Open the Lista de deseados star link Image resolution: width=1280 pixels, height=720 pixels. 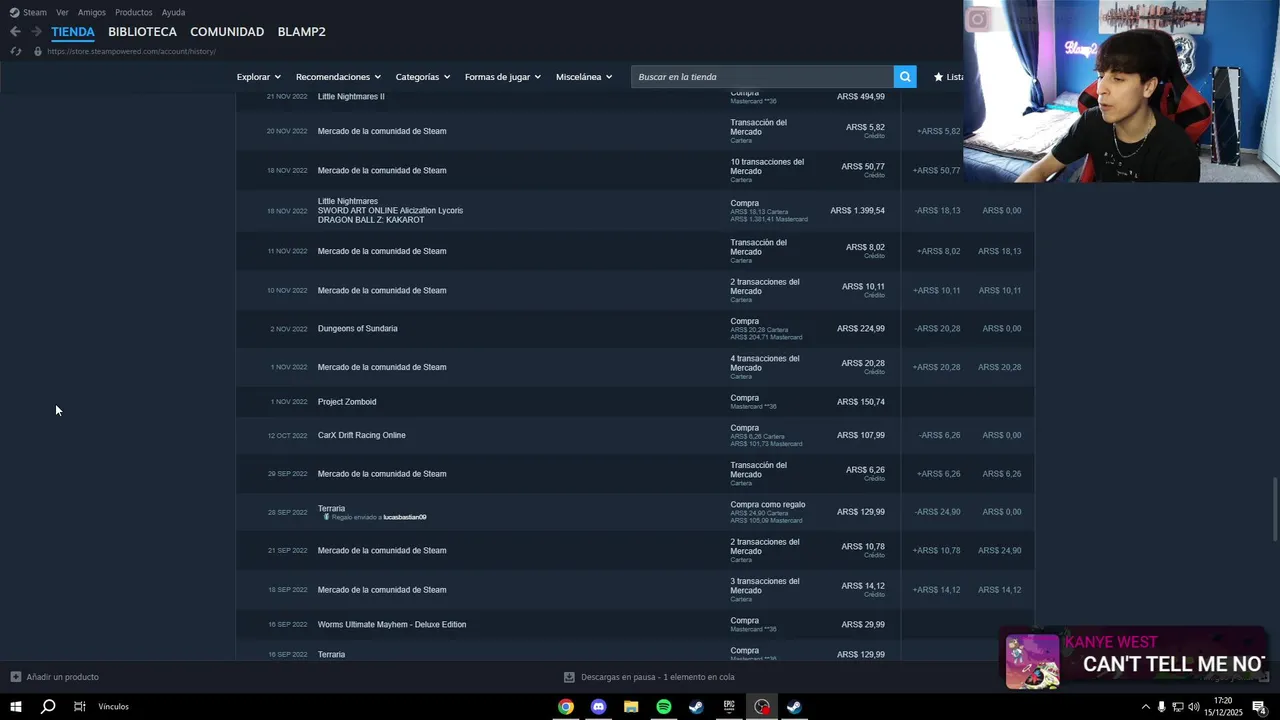(948, 77)
